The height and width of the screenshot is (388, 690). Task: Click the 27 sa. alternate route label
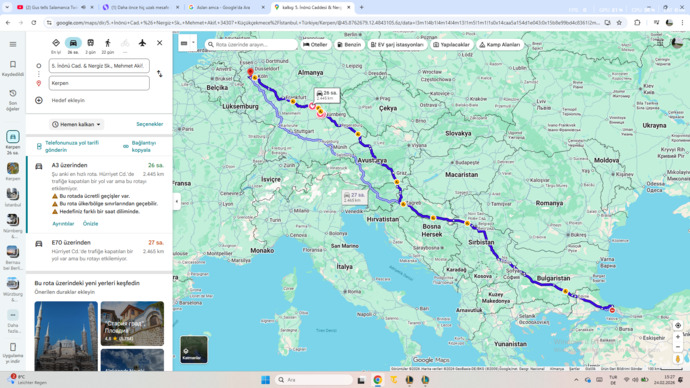click(x=355, y=197)
